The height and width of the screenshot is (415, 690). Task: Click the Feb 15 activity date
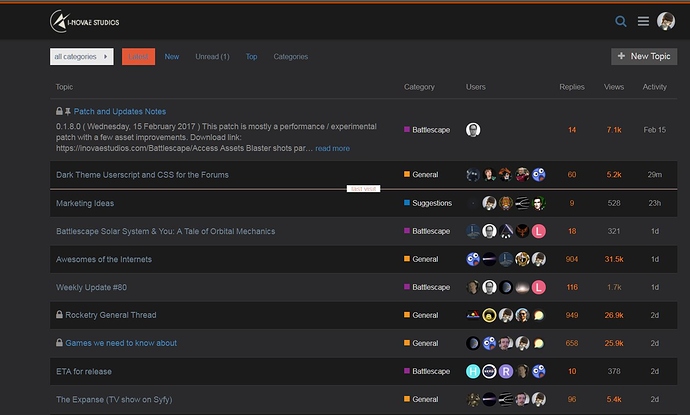tap(654, 130)
